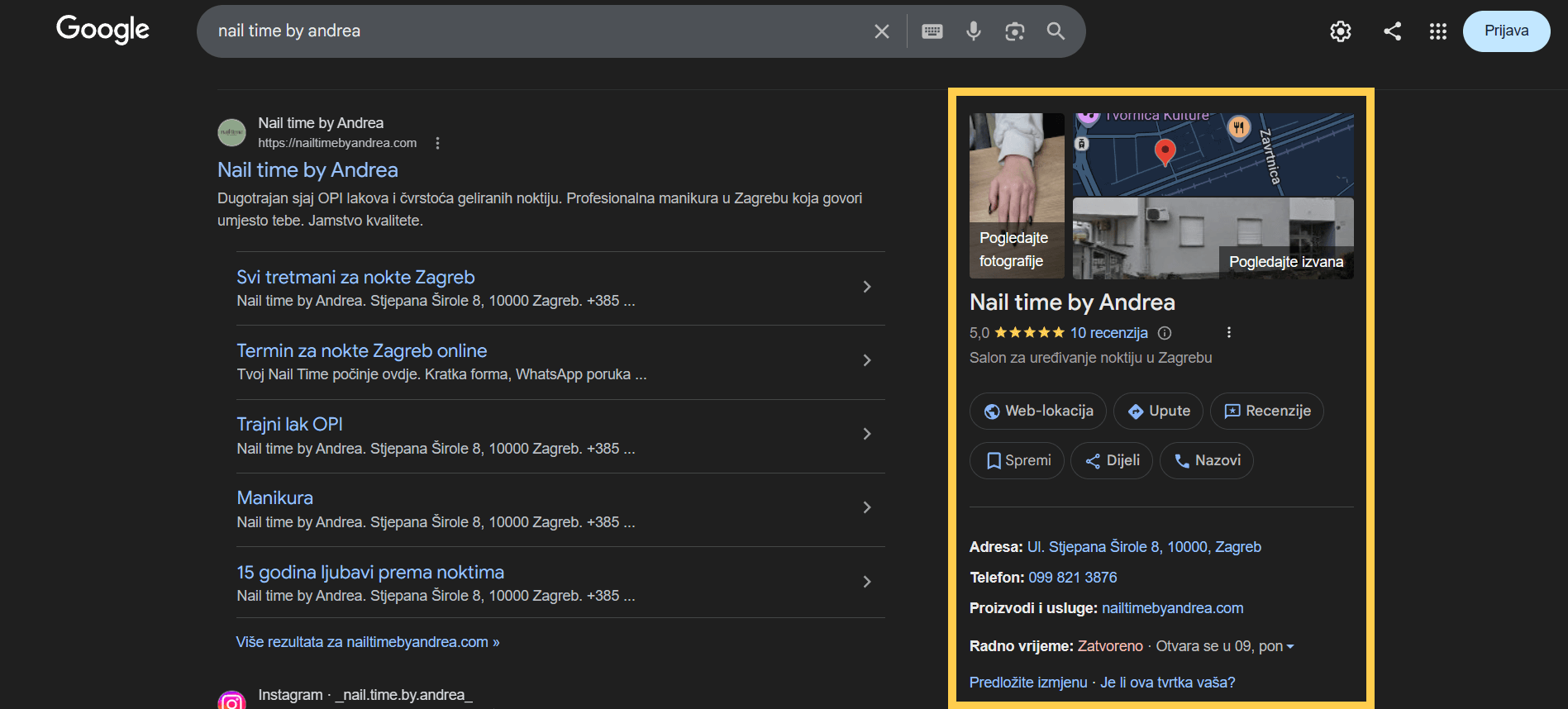Open the Google apps grid
The image size is (1568, 709).
[x=1438, y=31]
